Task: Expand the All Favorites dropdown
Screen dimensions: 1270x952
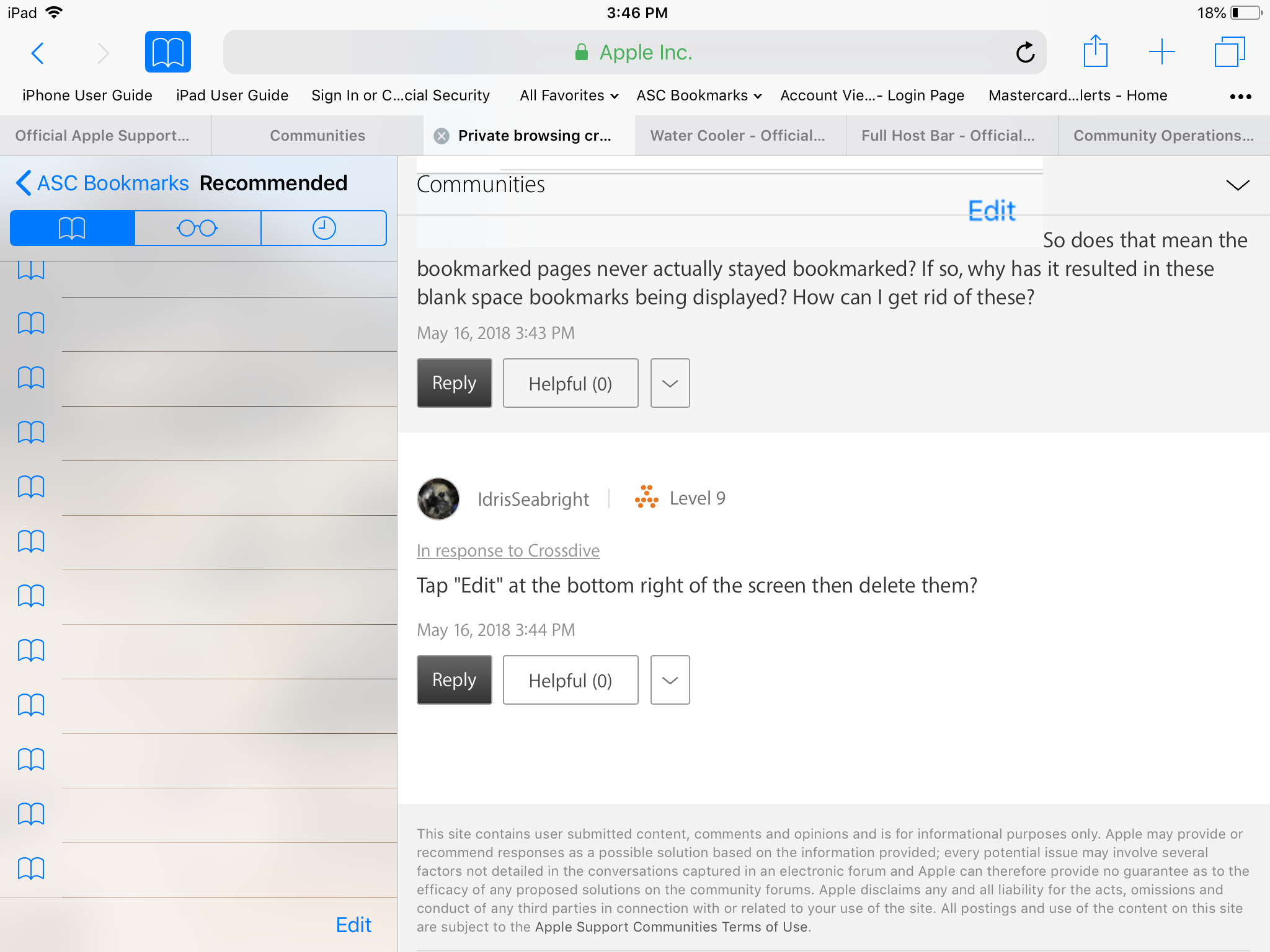Action: [569, 95]
